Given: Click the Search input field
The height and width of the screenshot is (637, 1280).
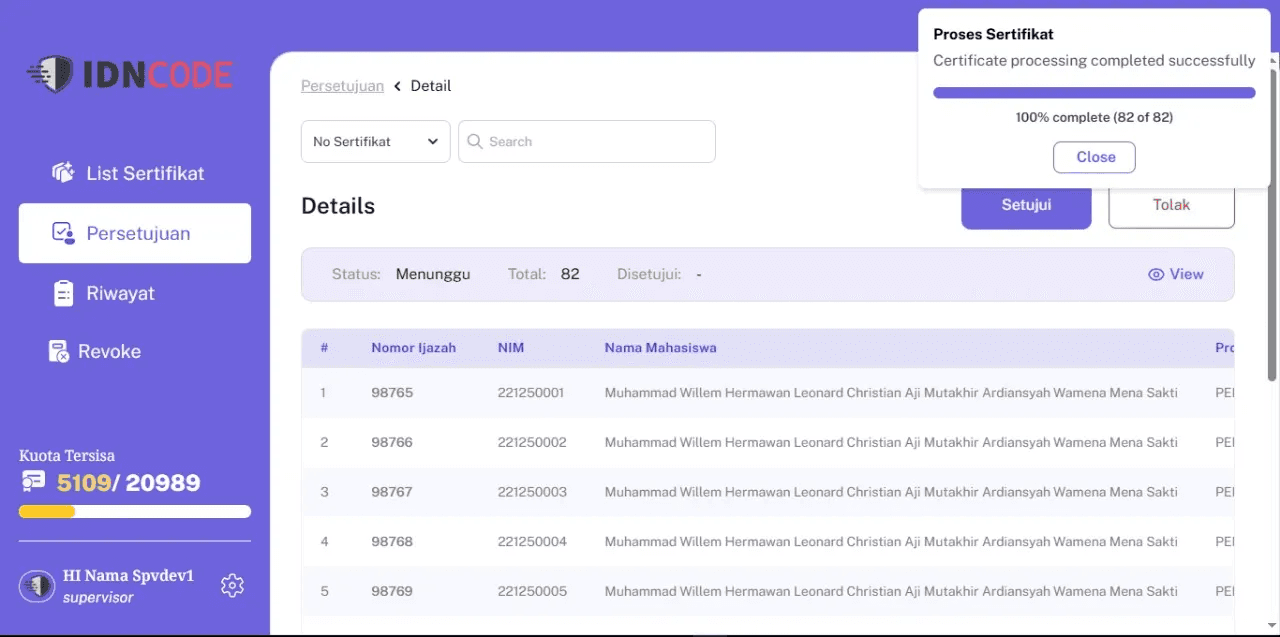Looking at the screenshot, I should click(x=587, y=141).
